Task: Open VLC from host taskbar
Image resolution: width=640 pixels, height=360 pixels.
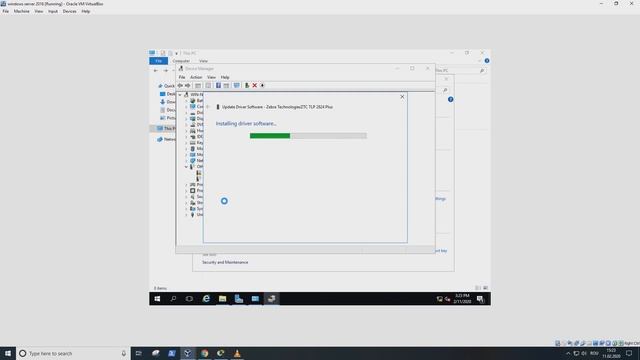Action: (x=237, y=353)
